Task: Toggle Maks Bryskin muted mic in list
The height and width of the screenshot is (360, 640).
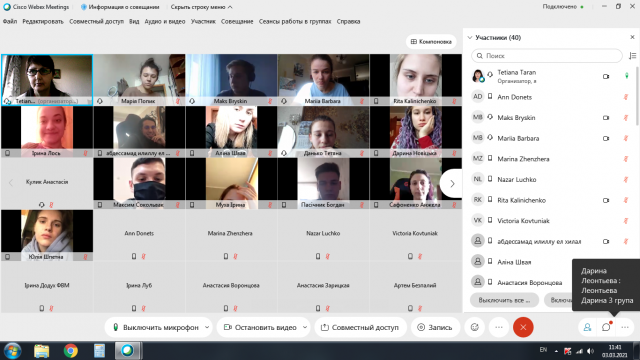Action: tap(625, 118)
